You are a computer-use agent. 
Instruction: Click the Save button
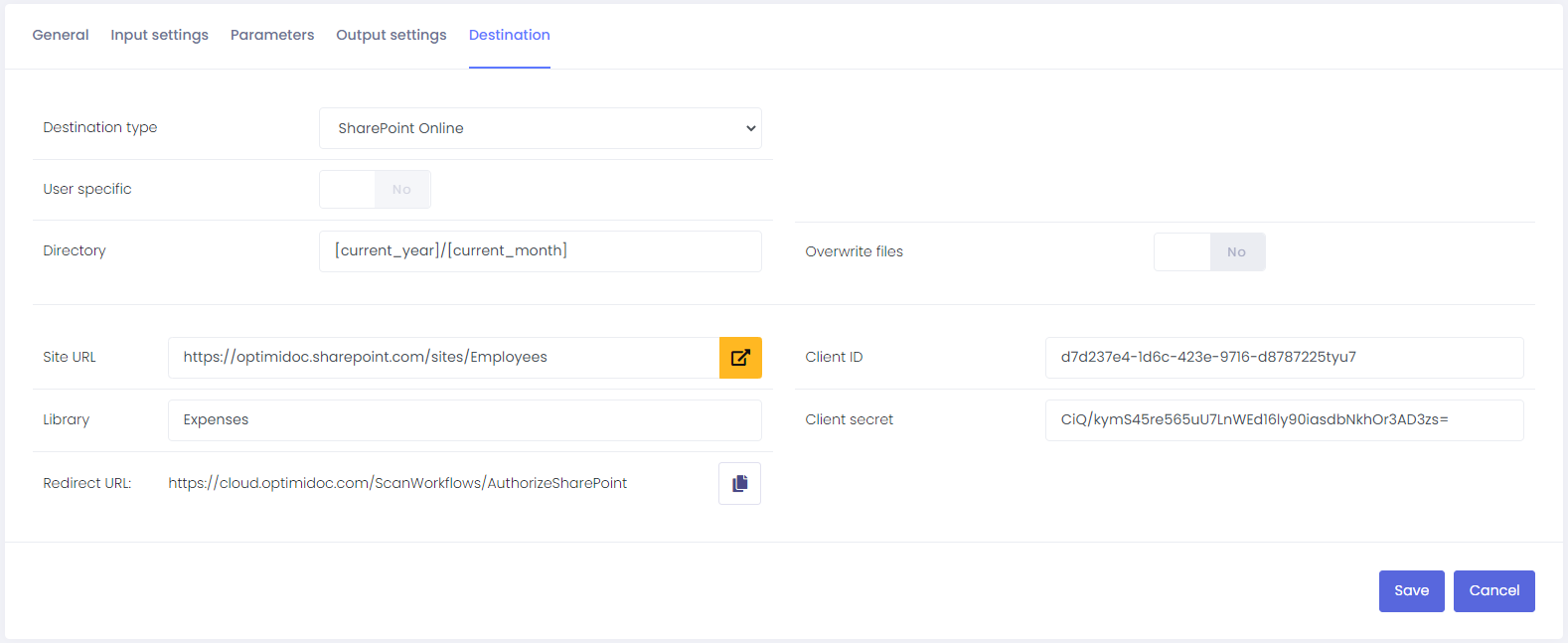tap(1412, 591)
